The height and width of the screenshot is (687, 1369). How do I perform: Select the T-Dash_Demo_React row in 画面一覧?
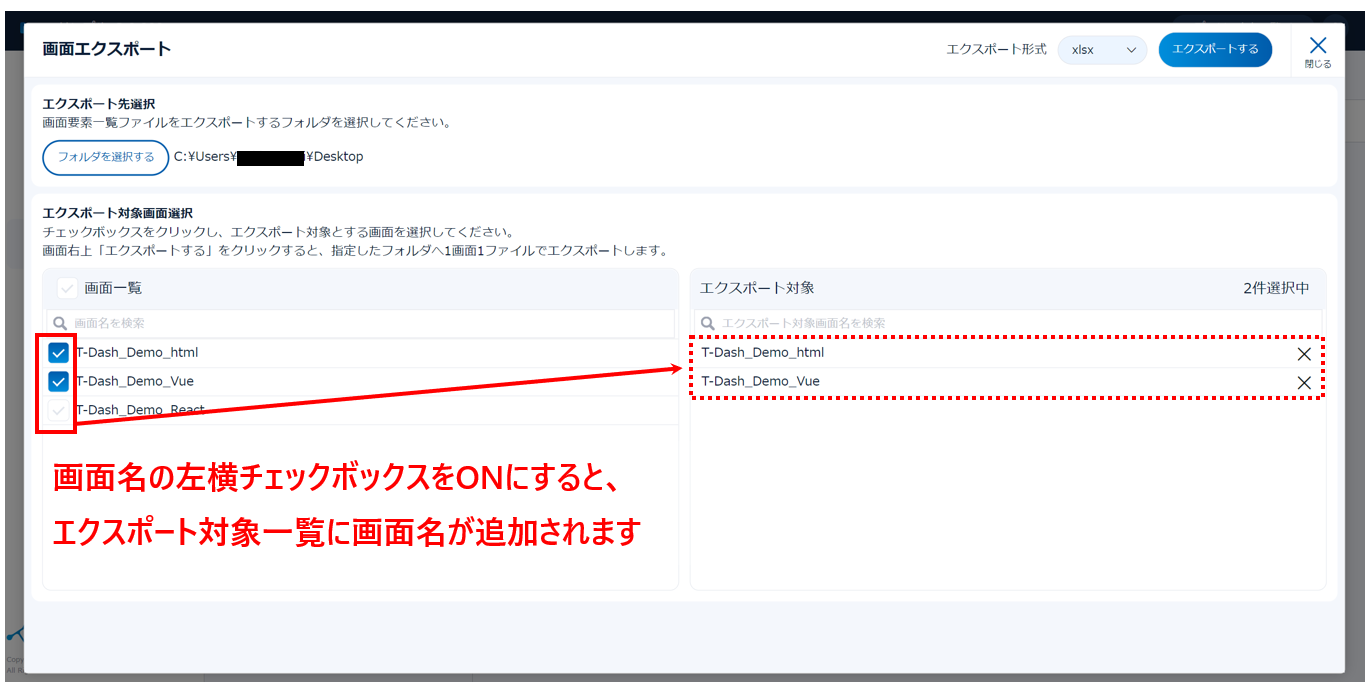(140, 410)
